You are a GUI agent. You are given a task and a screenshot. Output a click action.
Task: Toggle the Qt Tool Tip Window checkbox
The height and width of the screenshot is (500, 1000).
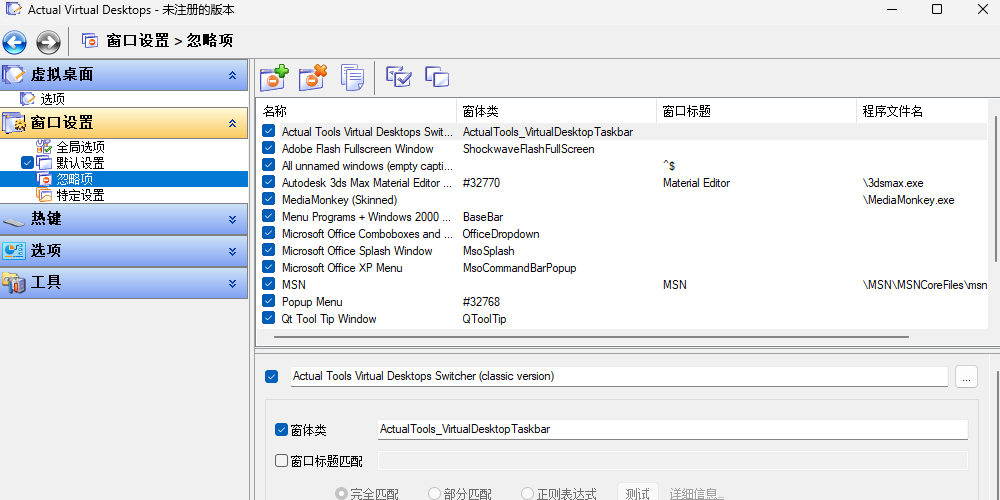pyautogui.click(x=268, y=318)
